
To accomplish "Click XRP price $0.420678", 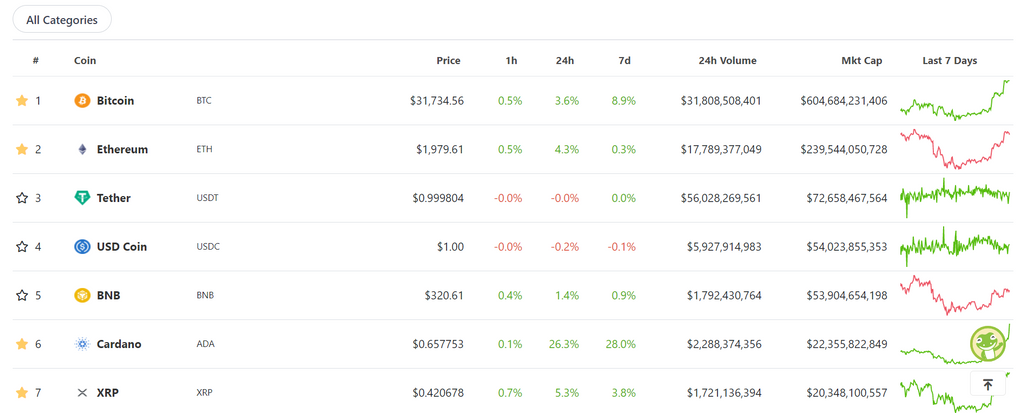I will click(438, 393).
